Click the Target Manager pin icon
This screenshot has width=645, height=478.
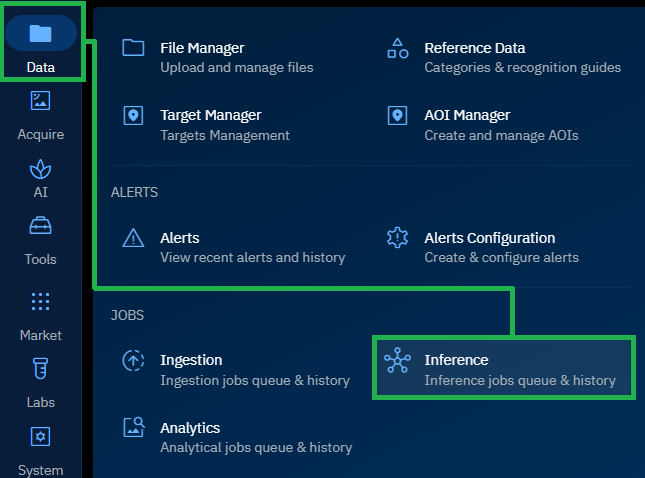[x=133, y=116]
